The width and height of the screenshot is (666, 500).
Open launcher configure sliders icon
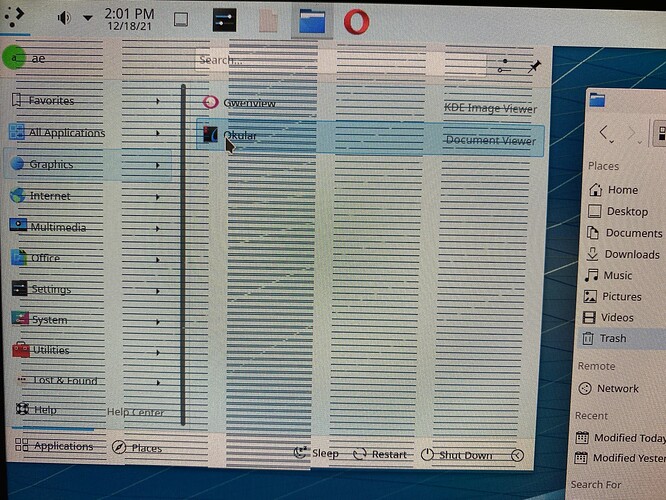(505, 65)
